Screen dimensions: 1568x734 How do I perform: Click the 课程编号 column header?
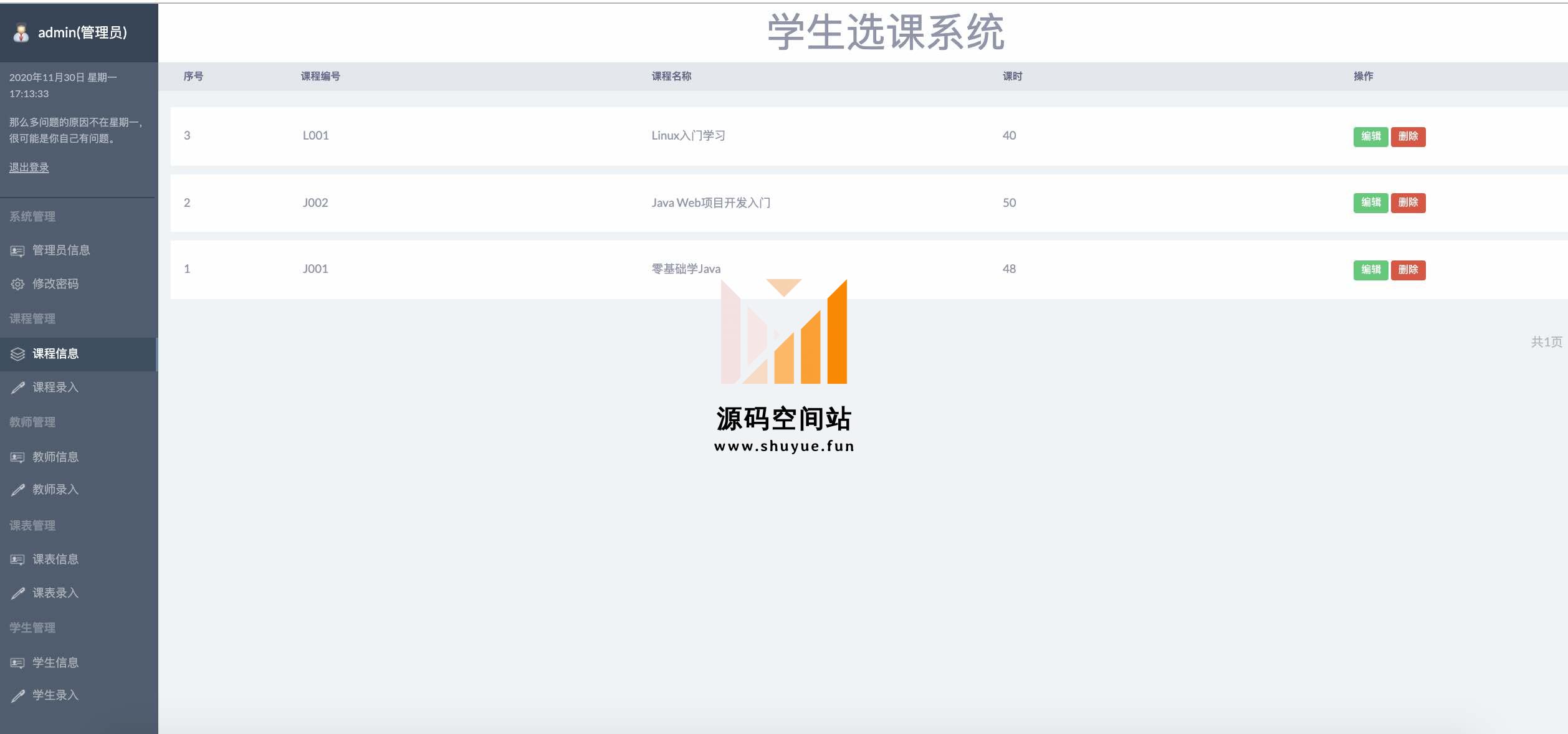[320, 76]
